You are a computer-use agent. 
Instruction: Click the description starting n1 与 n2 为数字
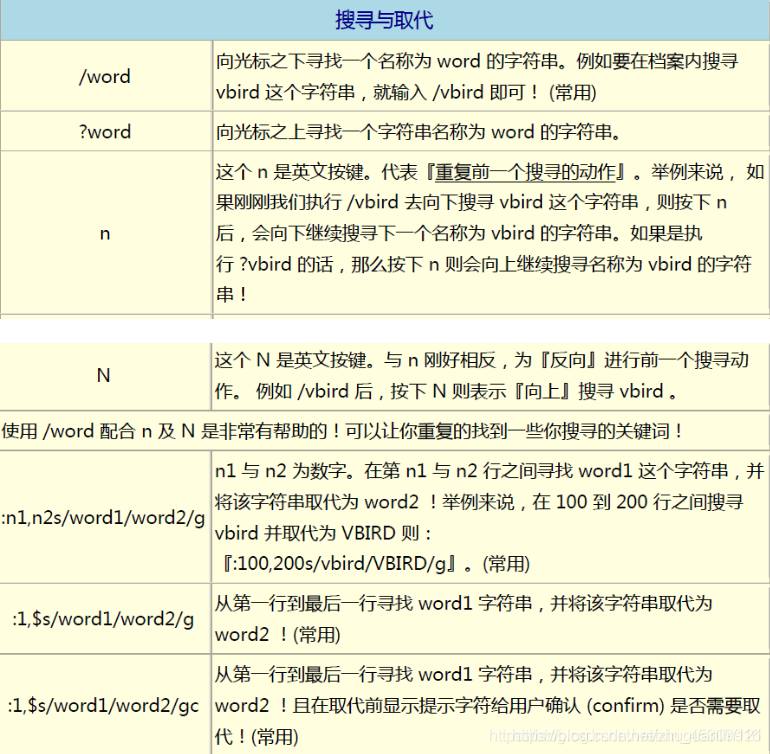click(490, 517)
